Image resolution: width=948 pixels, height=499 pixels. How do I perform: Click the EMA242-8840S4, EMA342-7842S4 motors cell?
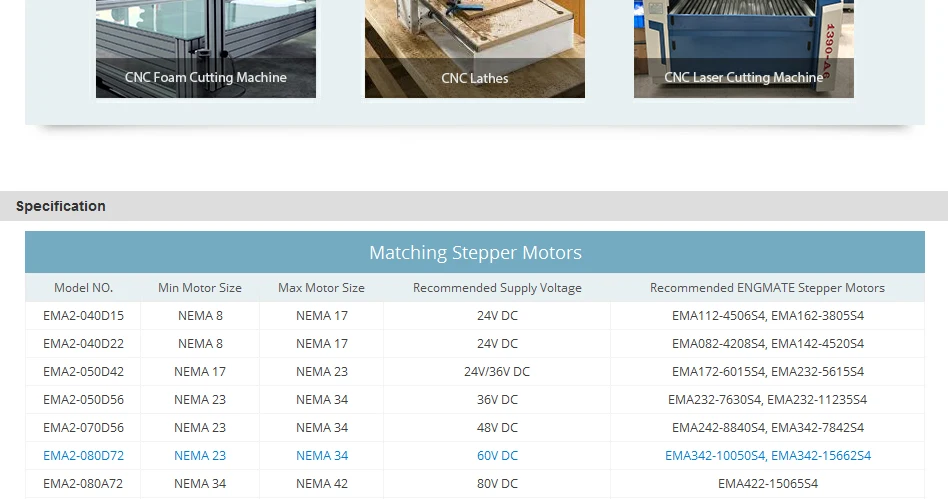pyautogui.click(x=768, y=427)
